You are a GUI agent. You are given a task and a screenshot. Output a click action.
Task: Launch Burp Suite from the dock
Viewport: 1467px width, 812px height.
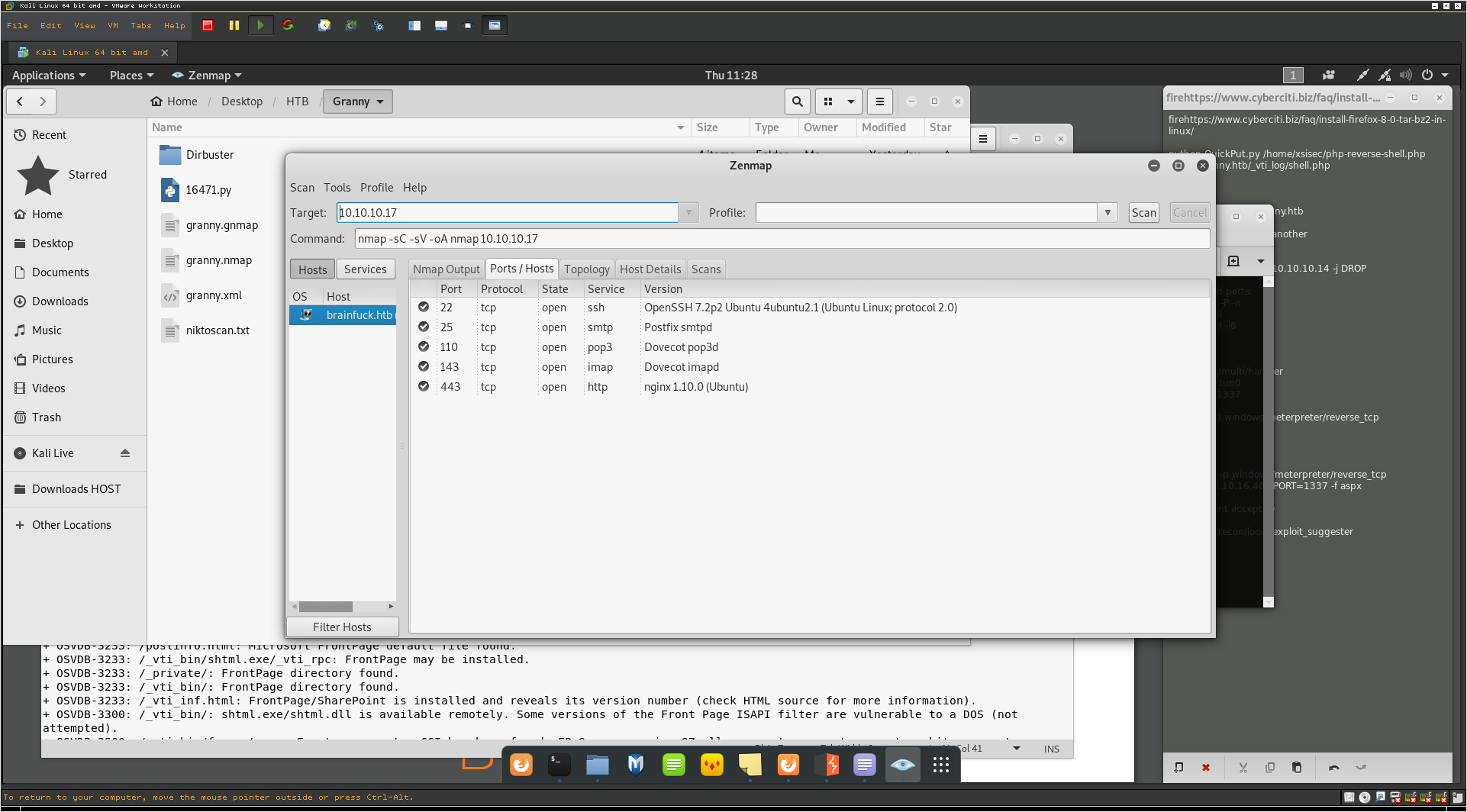(827, 765)
